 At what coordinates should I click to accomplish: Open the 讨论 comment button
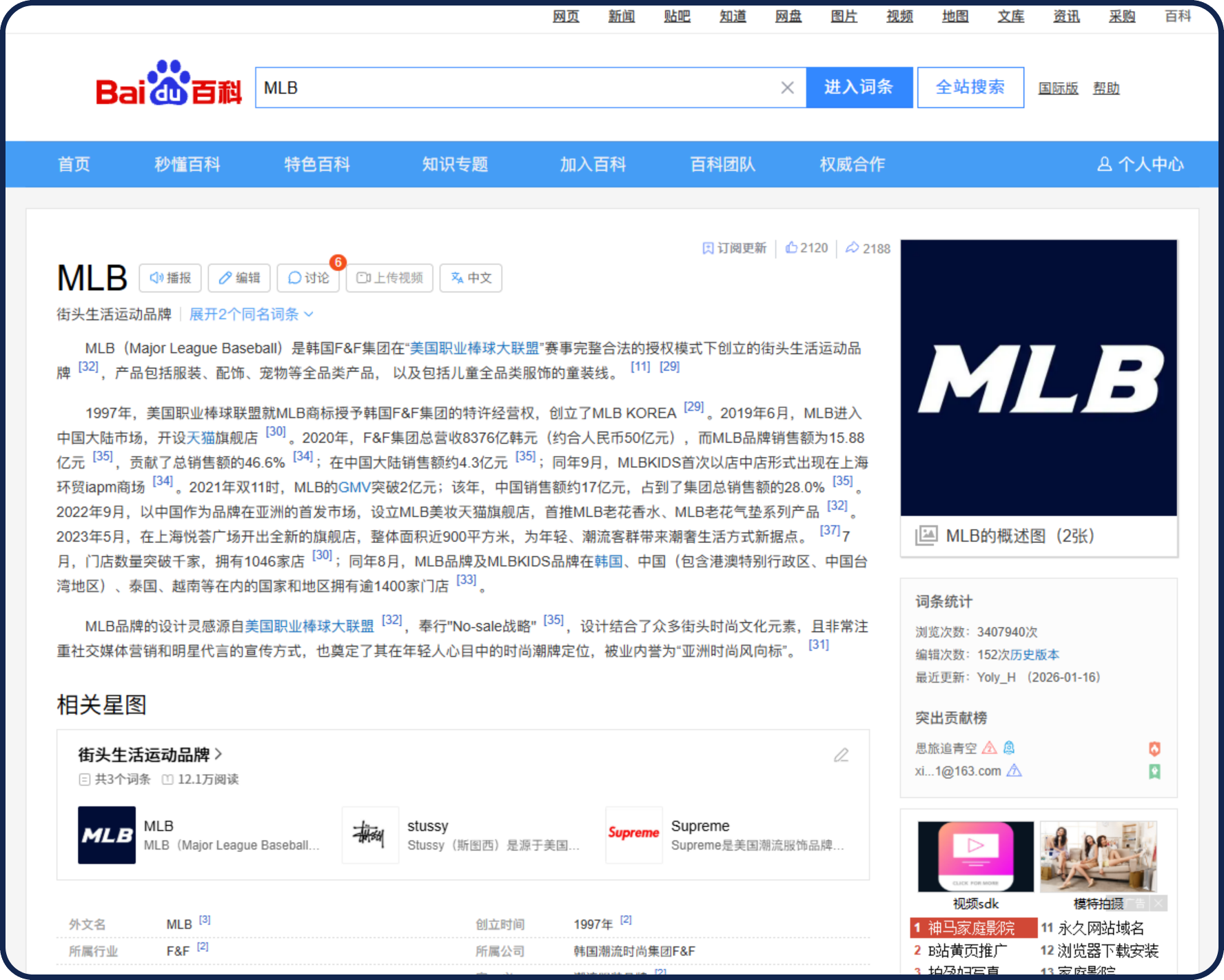pyautogui.click(x=308, y=278)
